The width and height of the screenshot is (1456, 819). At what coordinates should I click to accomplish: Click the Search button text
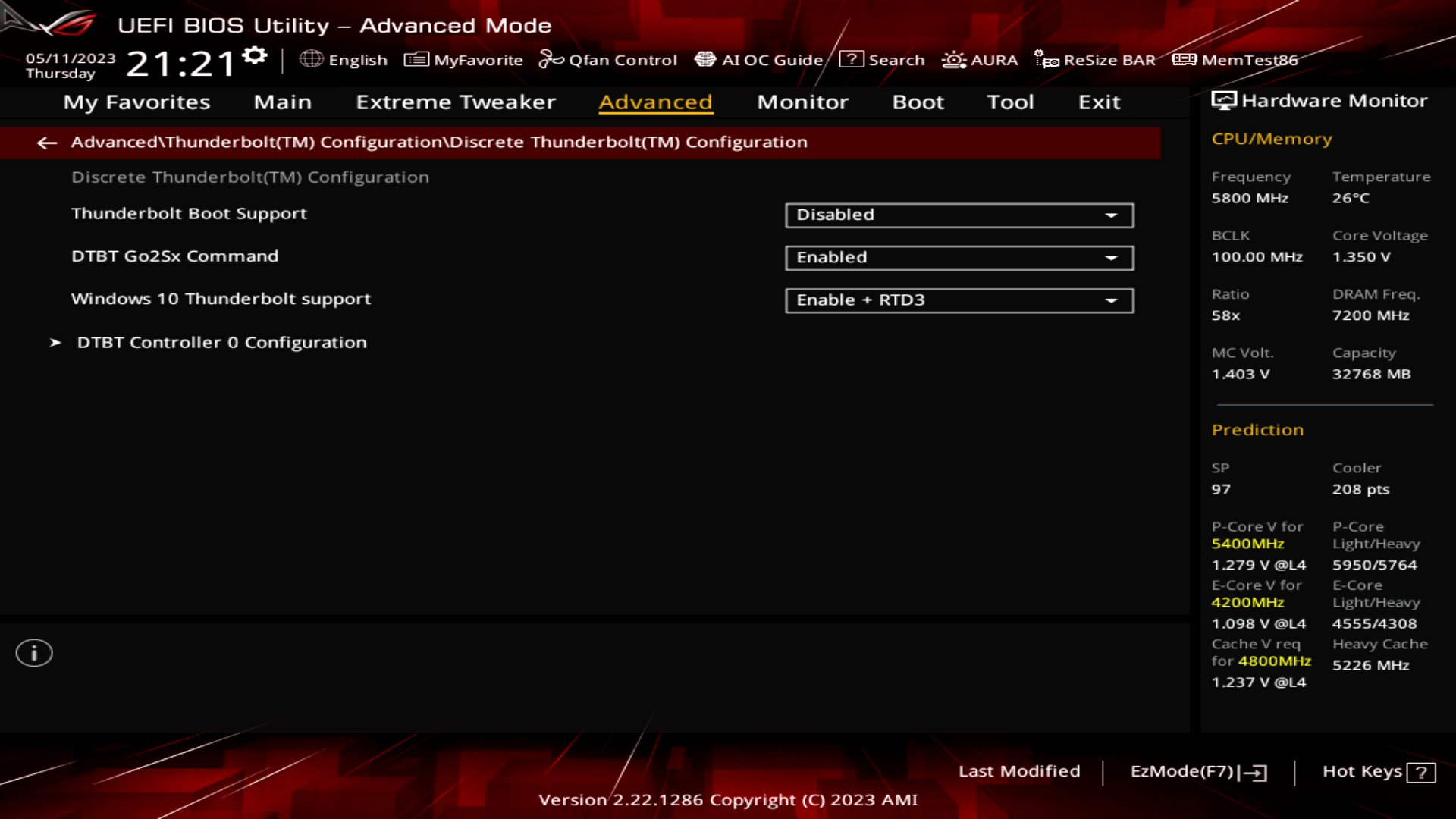(x=896, y=60)
